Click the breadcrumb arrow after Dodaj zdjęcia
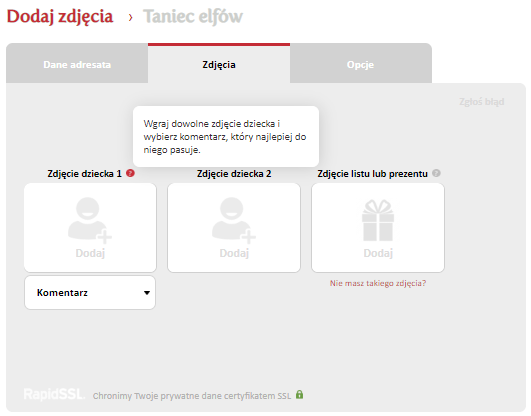This screenshot has height=416, width=531. (x=130, y=18)
